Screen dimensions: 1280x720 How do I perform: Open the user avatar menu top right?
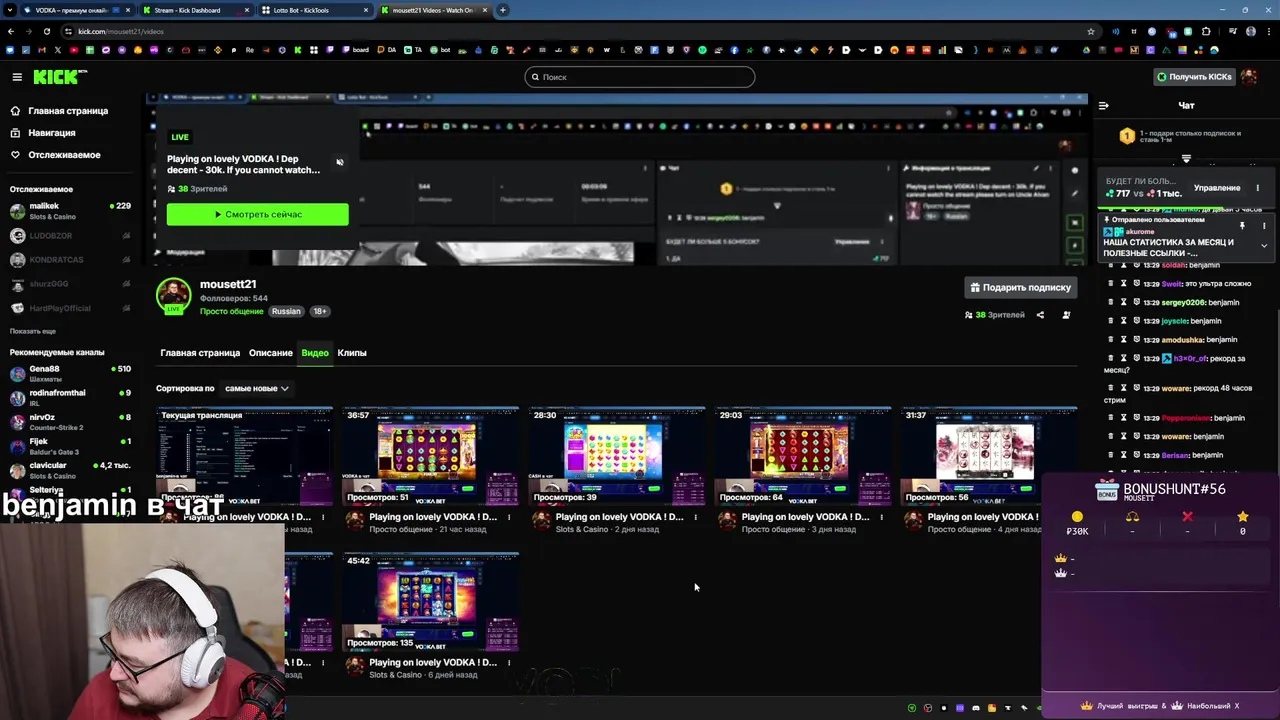click(x=1249, y=77)
